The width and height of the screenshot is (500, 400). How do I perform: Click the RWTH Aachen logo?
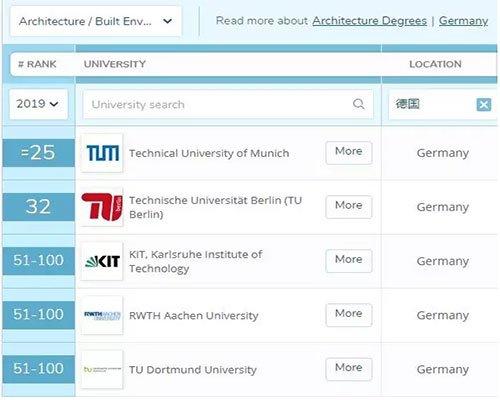click(x=102, y=315)
